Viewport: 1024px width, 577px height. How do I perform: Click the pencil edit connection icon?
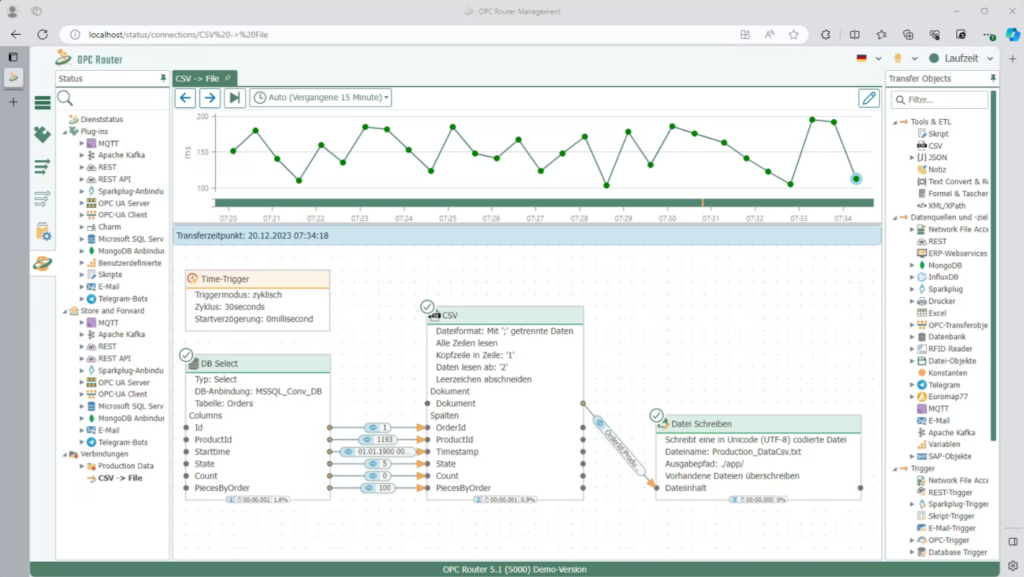coord(869,99)
